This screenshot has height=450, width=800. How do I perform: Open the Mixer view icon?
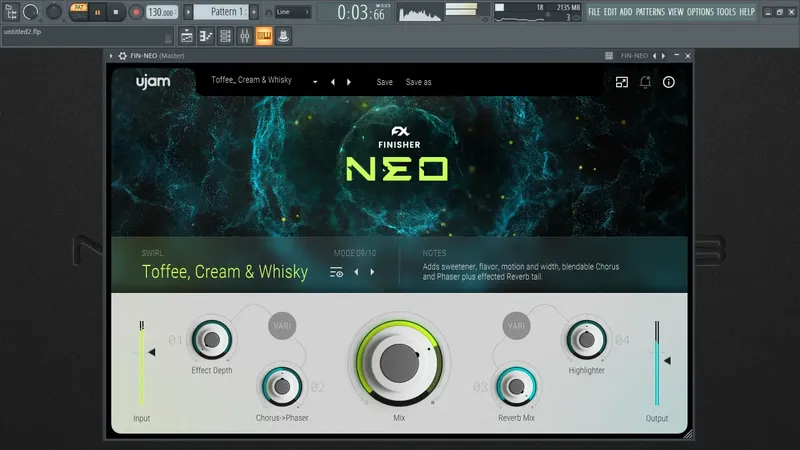pyautogui.click(x=244, y=36)
